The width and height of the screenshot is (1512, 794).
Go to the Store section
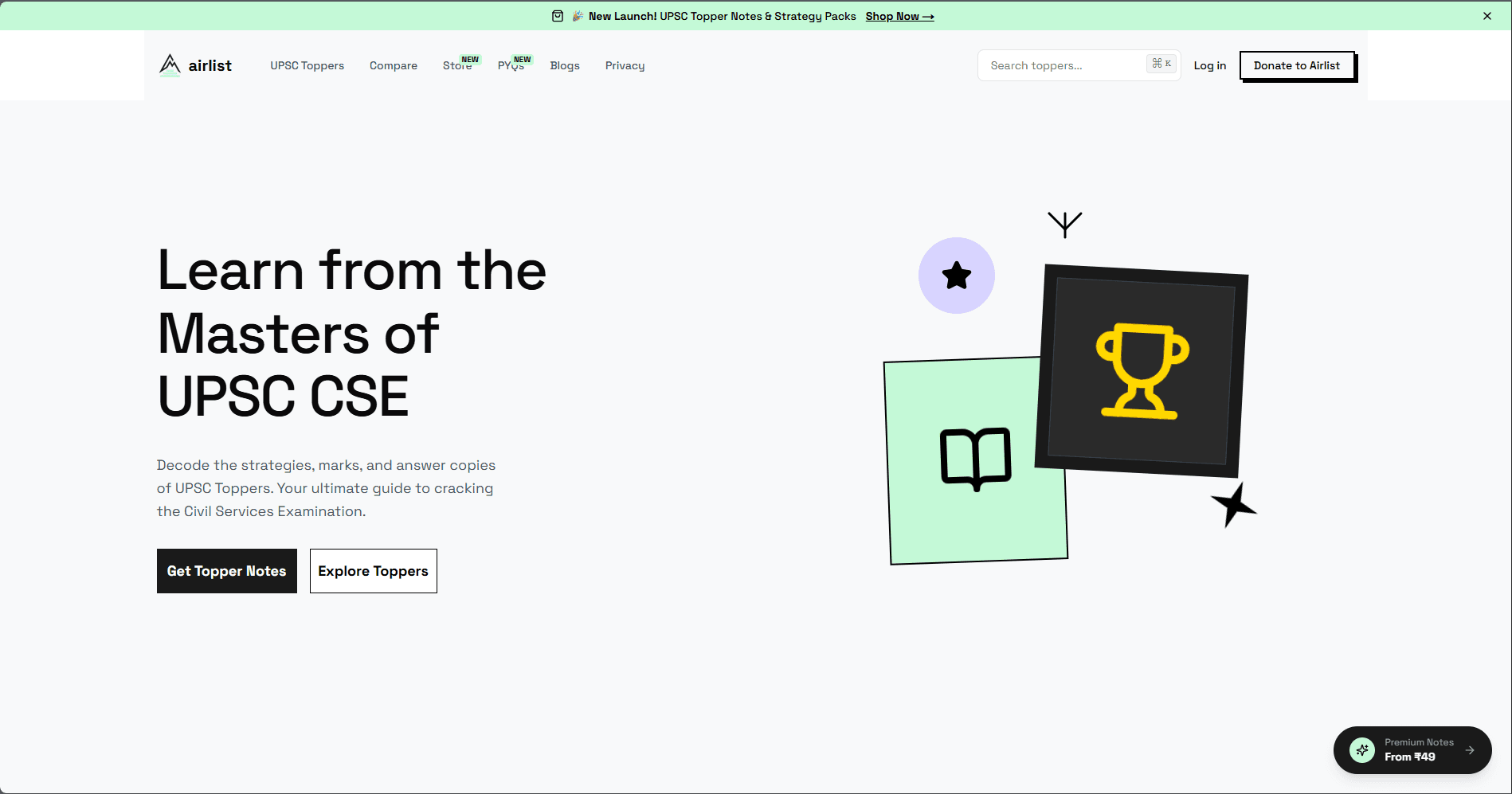coord(456,66)
